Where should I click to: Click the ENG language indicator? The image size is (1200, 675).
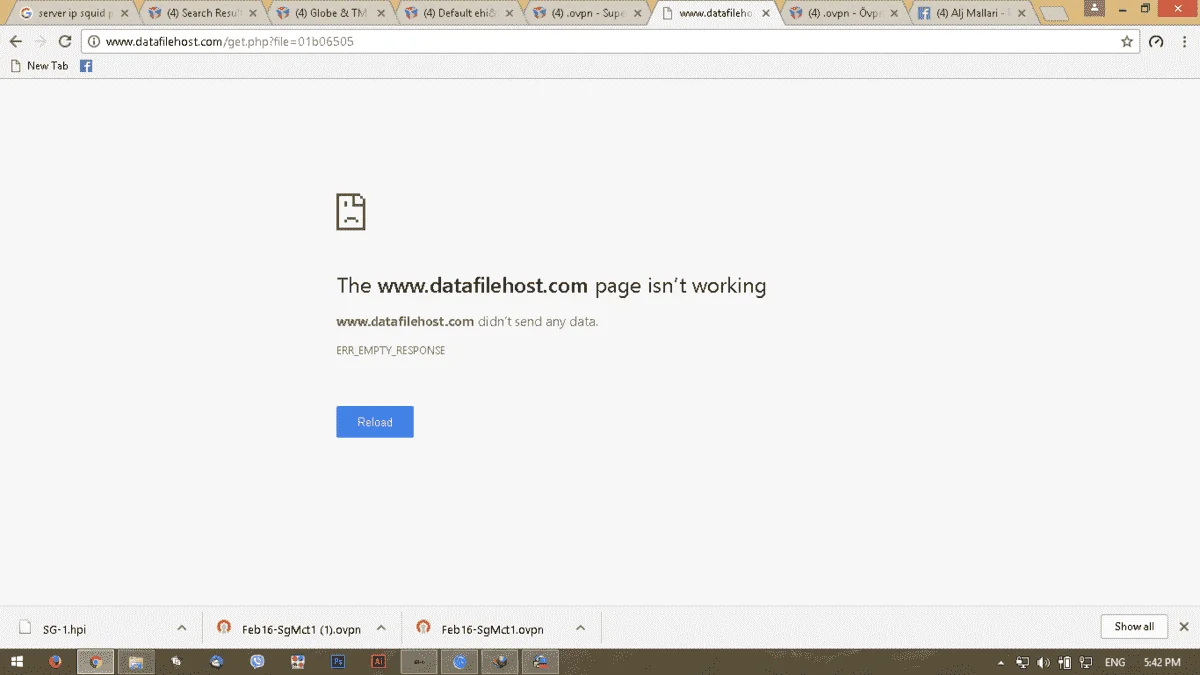pos(1115,663)
